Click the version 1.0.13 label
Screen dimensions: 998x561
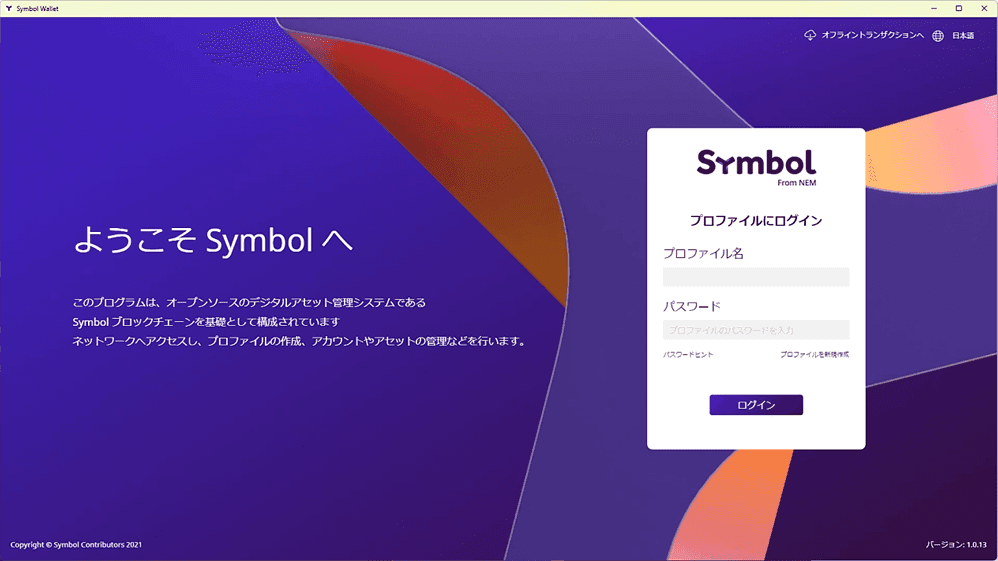coord(956,544)
